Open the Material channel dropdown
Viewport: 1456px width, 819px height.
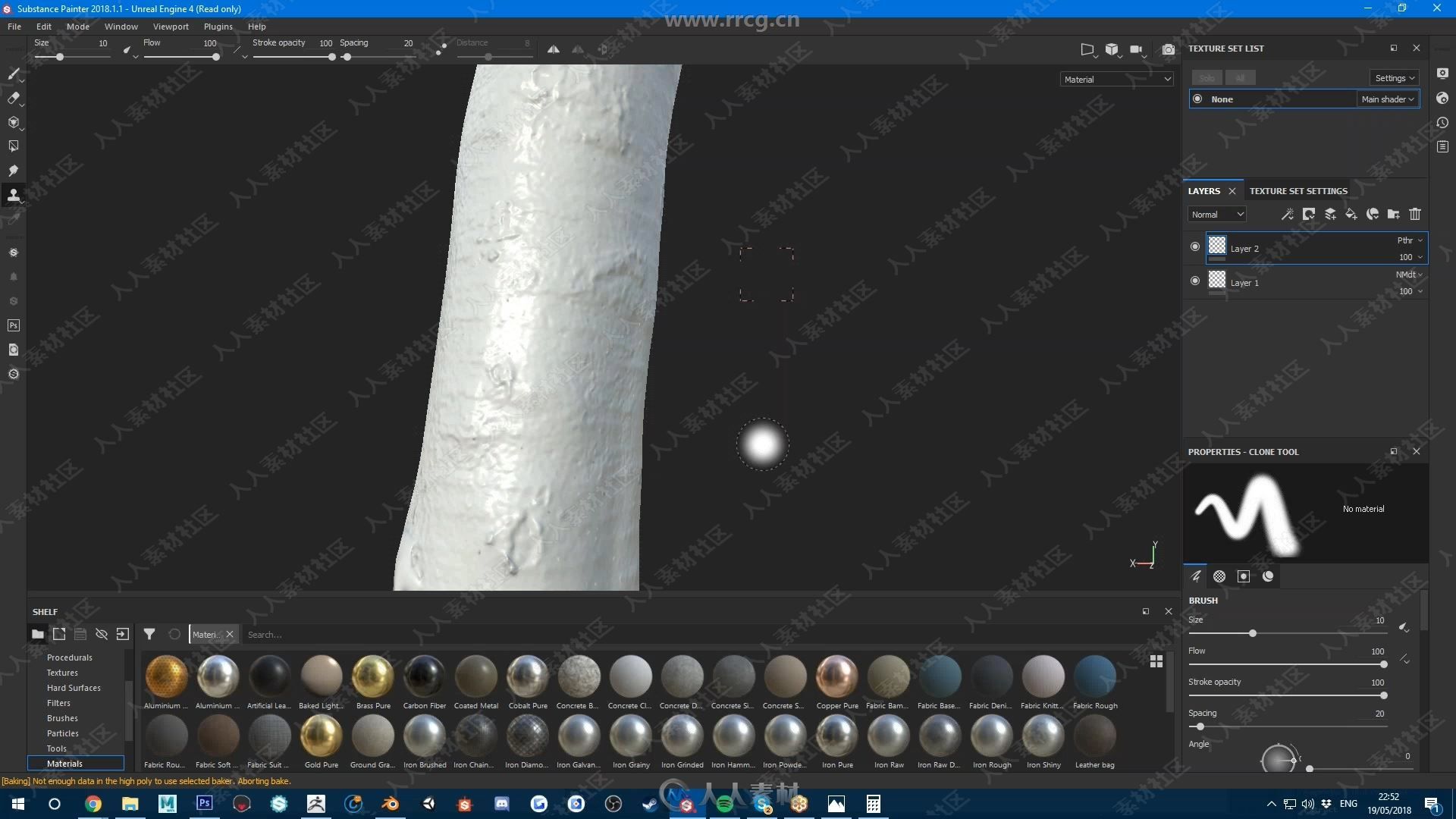click(x=1116, y=79)
